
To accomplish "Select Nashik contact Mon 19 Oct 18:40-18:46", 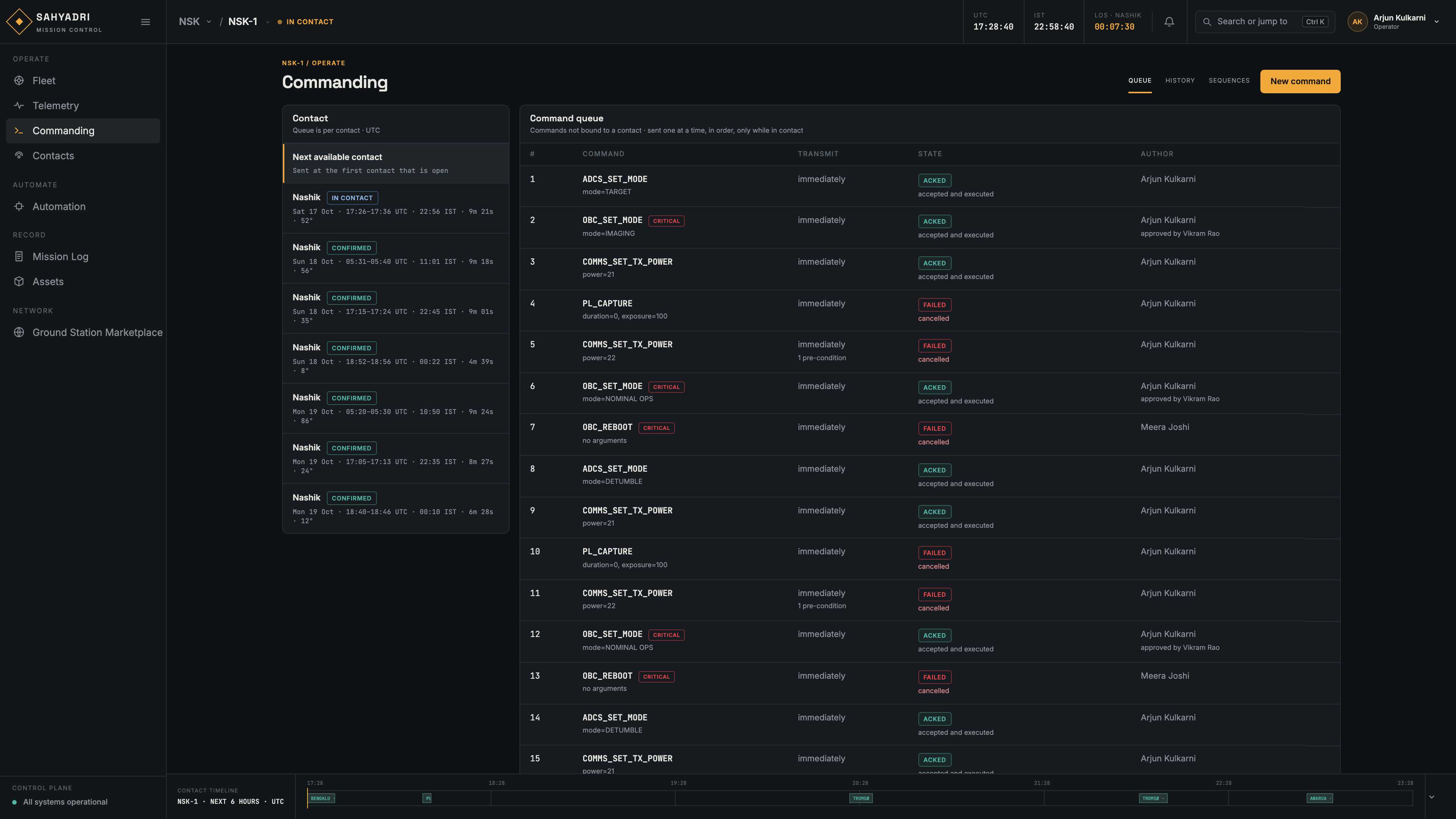I will point(395,508).
